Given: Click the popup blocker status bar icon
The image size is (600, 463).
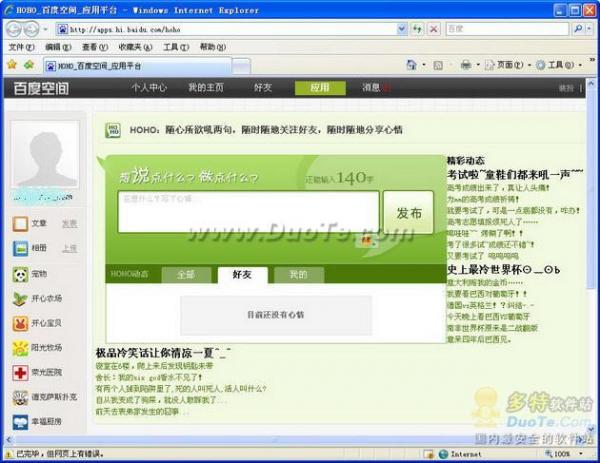Looking at the screenshot, I should [429, 454].
